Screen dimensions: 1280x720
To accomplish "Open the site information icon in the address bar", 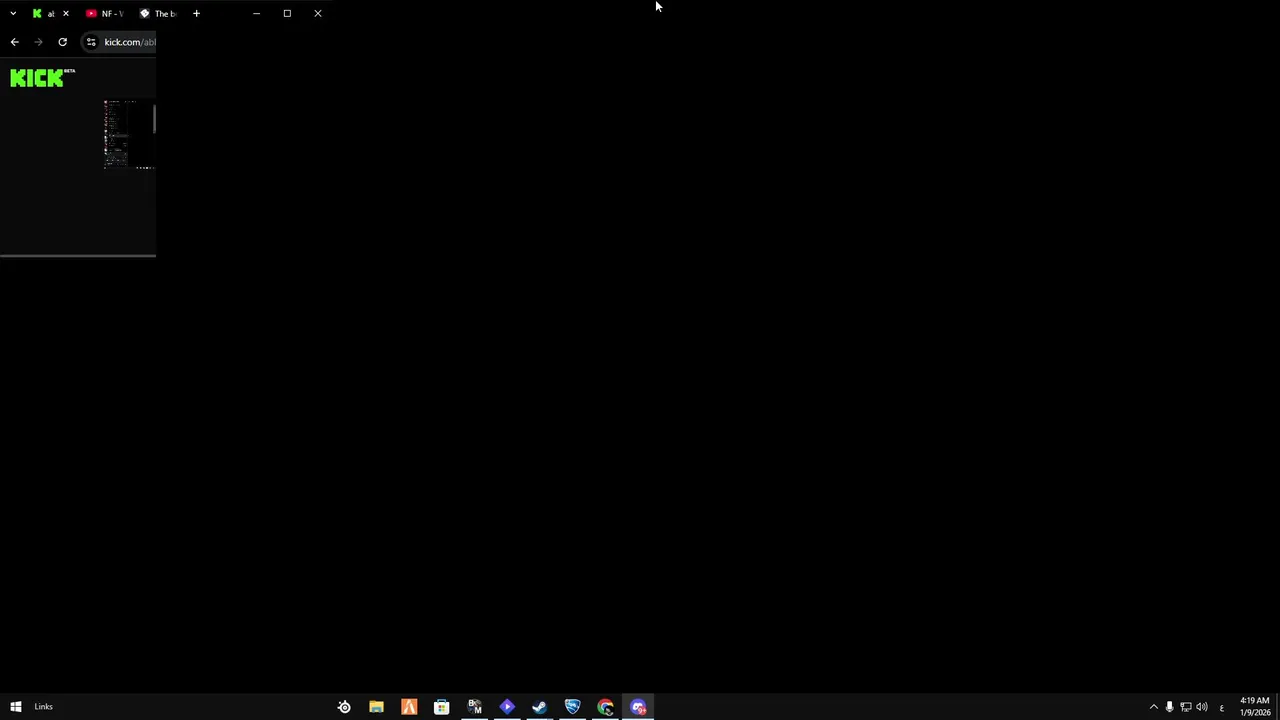I will (x=91, y=42).
